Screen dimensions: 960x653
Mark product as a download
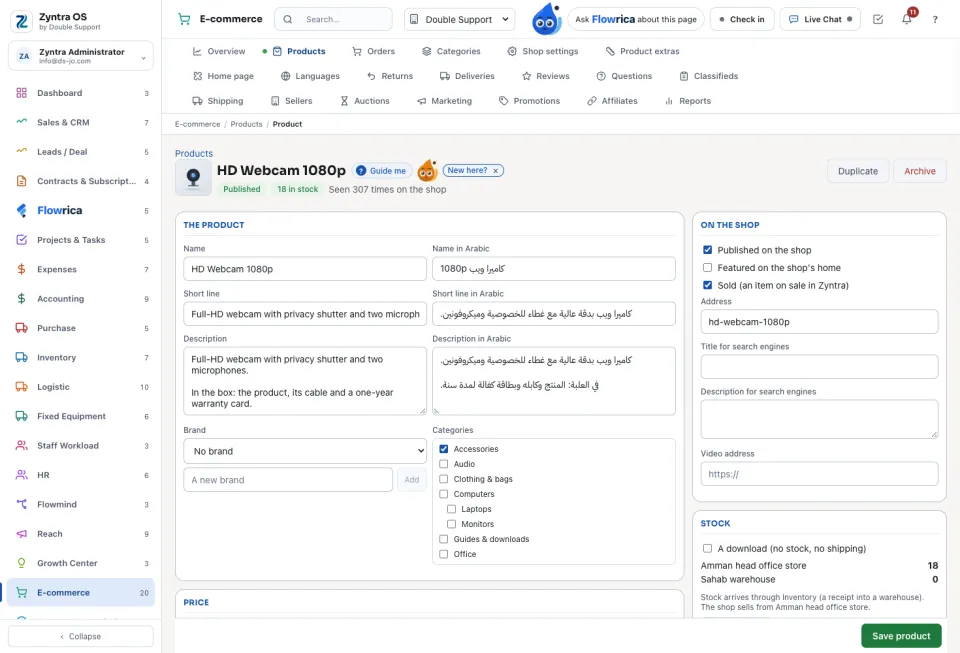(708, 548)
